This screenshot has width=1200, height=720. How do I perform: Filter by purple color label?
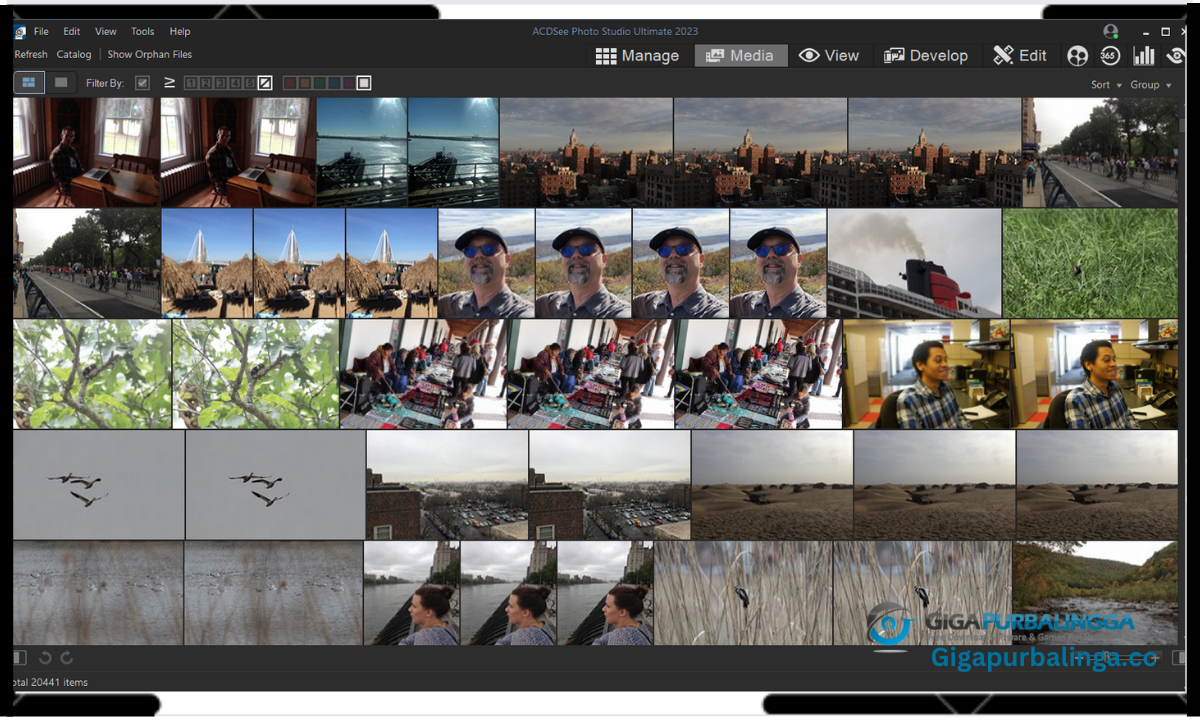point(347,83)
